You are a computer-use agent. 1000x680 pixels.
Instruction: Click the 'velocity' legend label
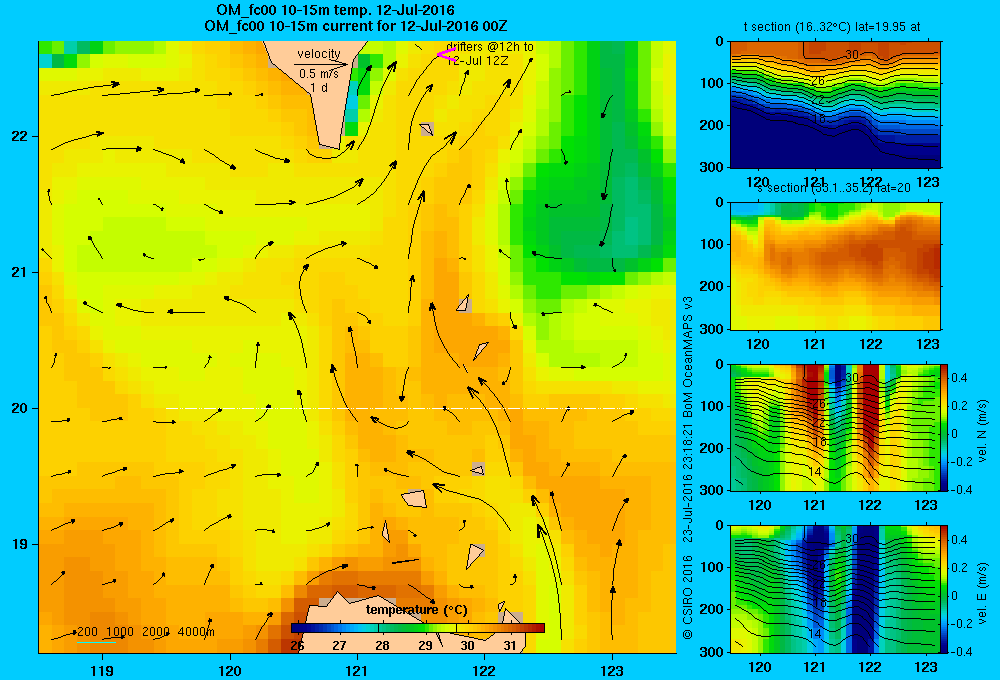[319, 54]
